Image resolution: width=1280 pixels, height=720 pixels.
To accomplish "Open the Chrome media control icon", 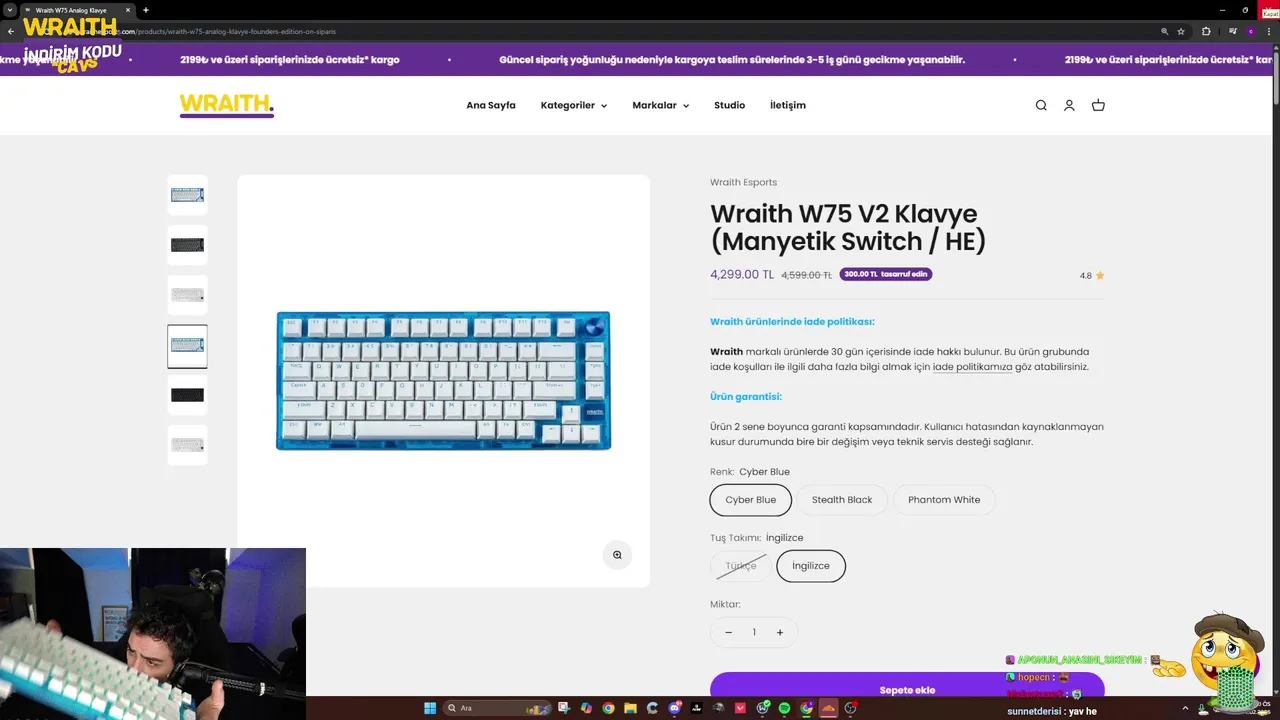I will [1233, 31].
